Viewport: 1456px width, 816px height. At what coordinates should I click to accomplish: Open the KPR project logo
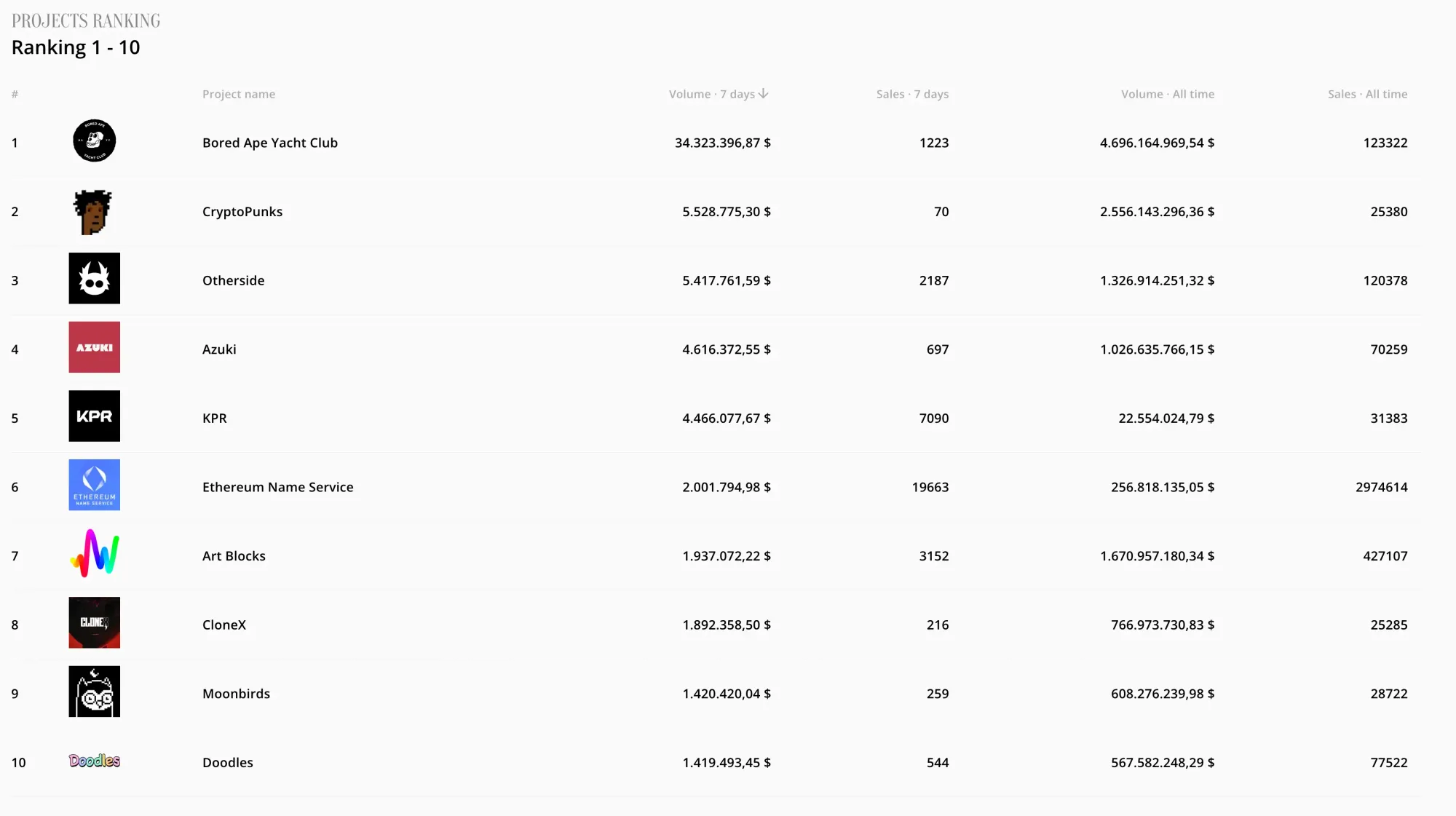[x=94, y=416]
